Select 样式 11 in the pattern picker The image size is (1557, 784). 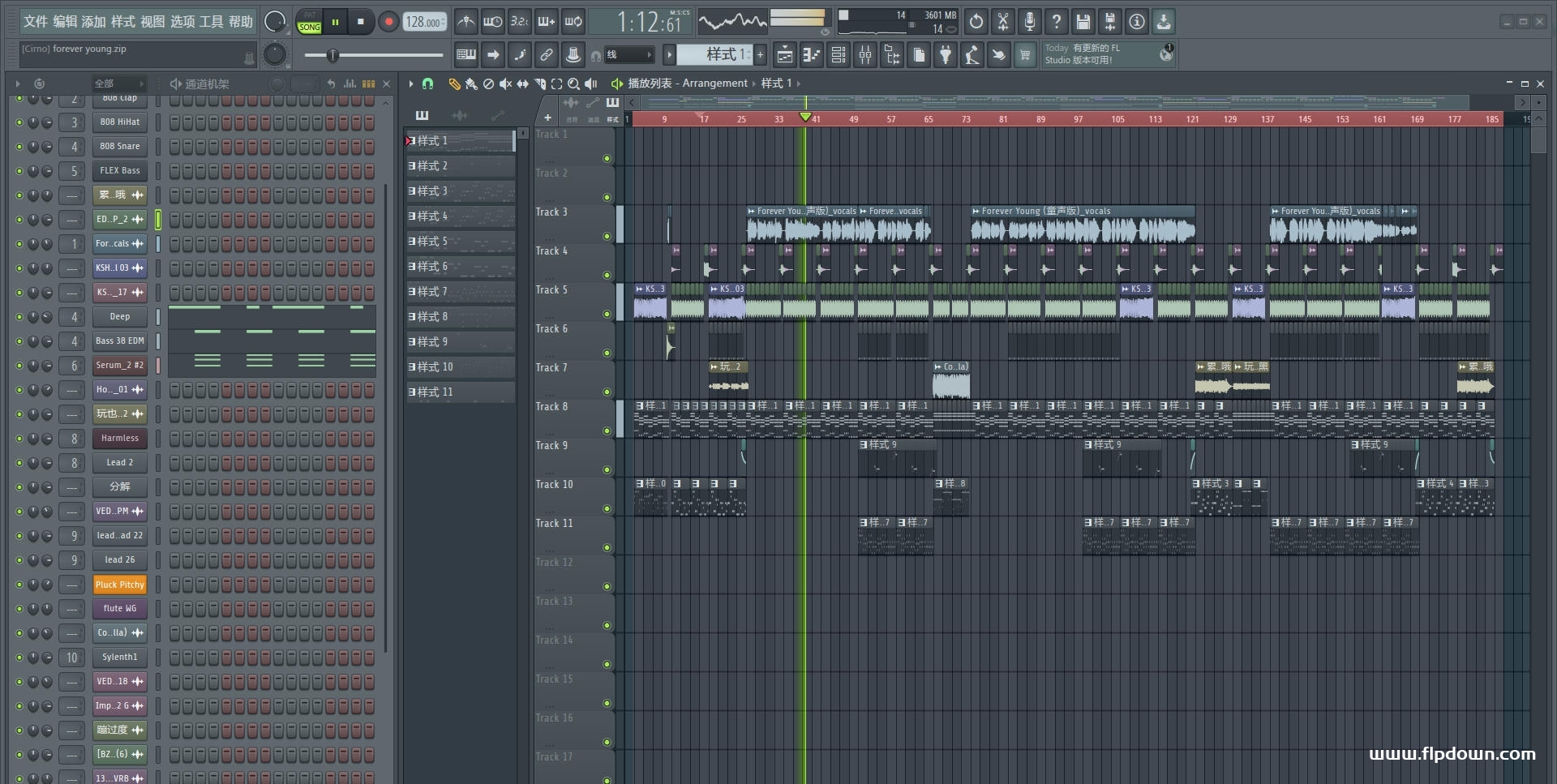click(x=460, y=392)
